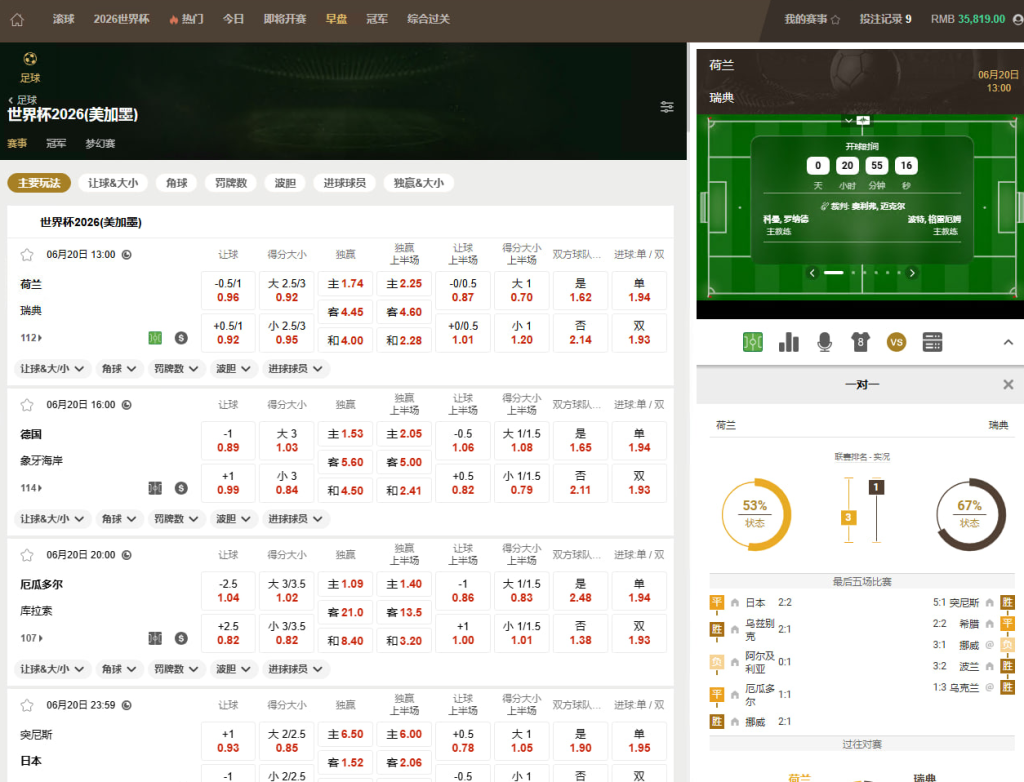Expand 角球 under the Netherlands match
Screen dimensions: 1024x782
pyautogui.click(x=119, y=369)
